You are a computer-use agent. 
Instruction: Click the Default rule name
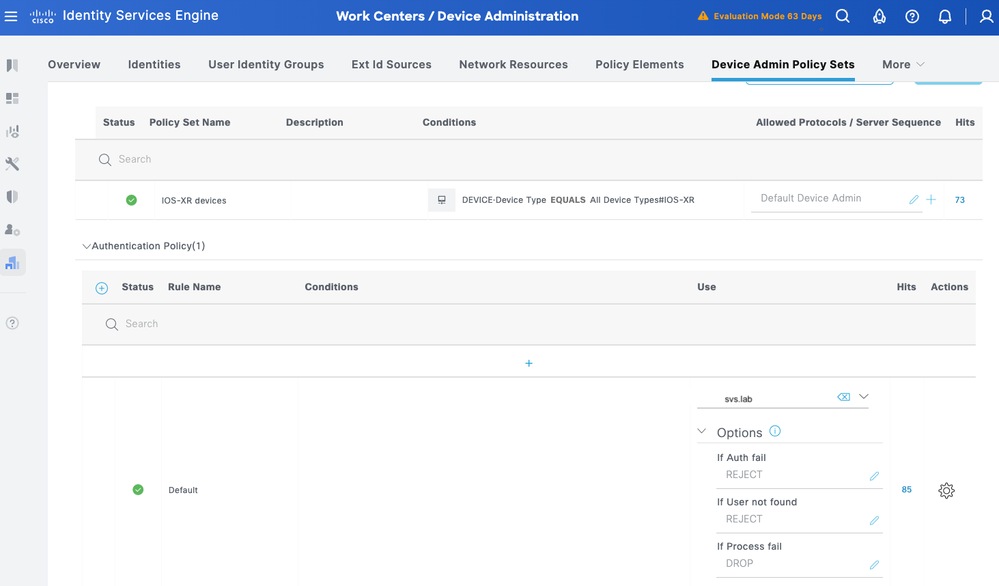[183, 490]
